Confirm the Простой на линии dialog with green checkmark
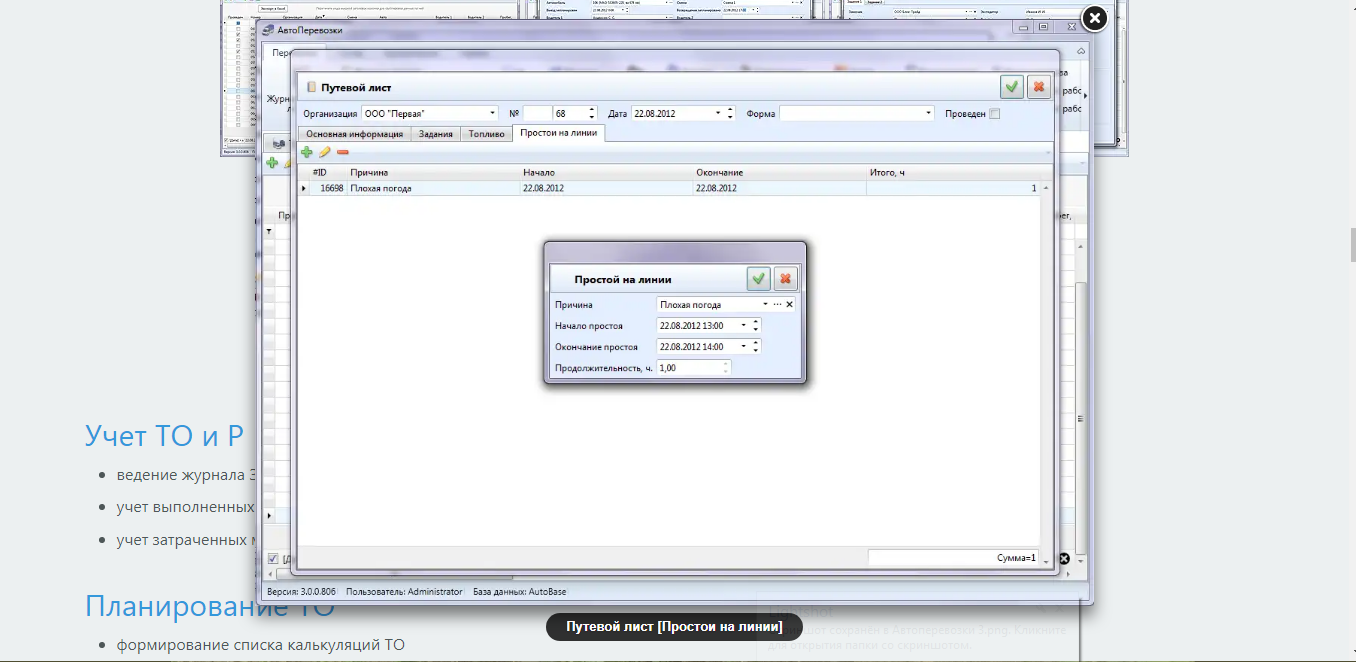The width and height of the screenshot is (1356, 662). pos(759,279)
